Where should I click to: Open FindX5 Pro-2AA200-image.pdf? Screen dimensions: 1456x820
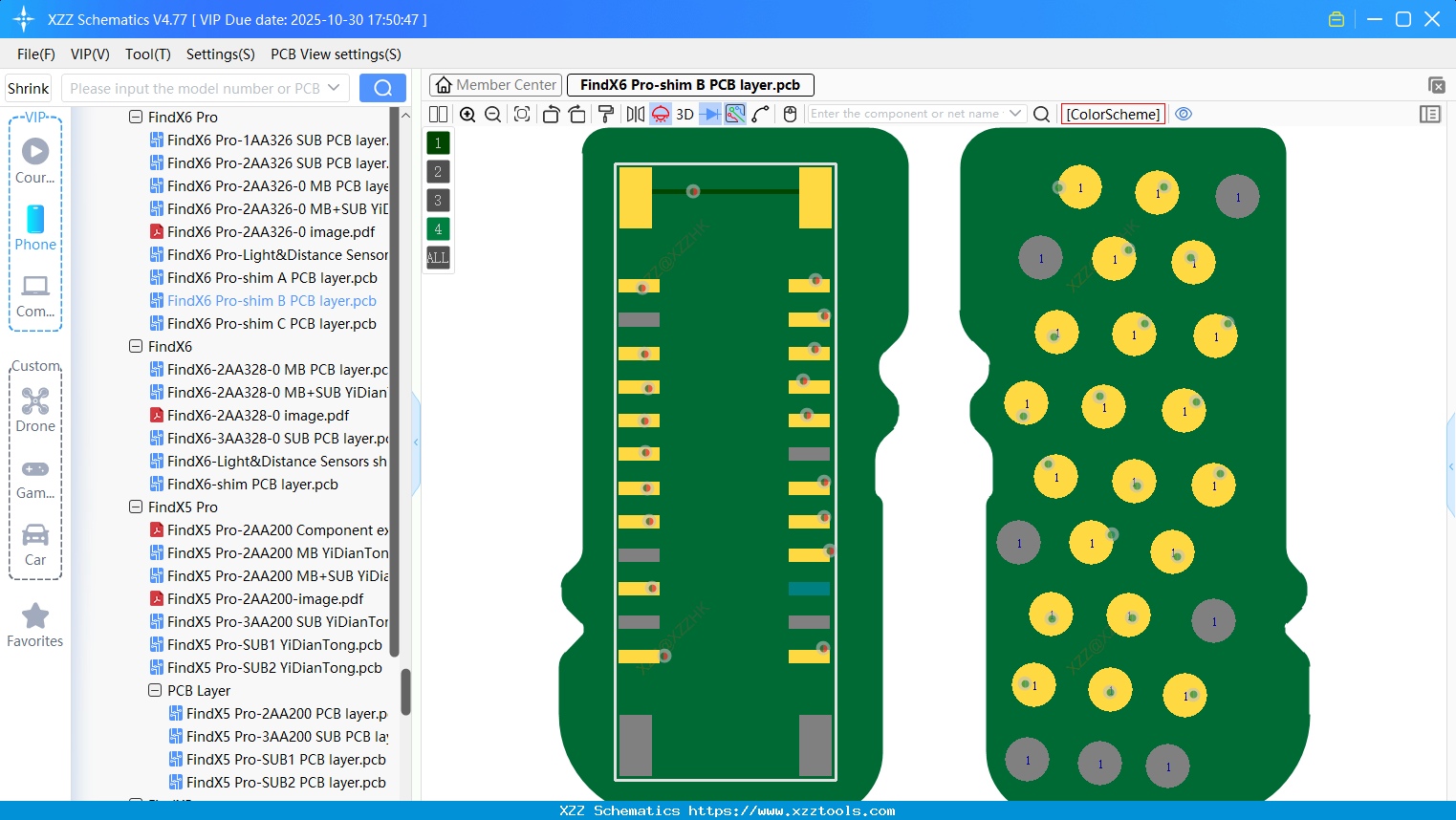click(265, 598)
